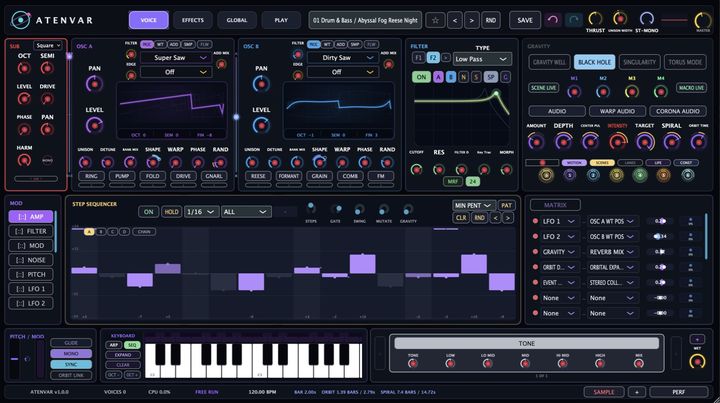Viewport: 720px width, 403px height.
Task: Toggle the keyboard SEQ mode
Action: tap(132, 344)
